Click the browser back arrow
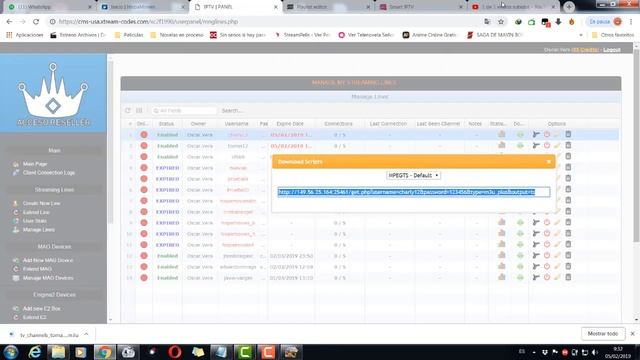 coord(9,22)
